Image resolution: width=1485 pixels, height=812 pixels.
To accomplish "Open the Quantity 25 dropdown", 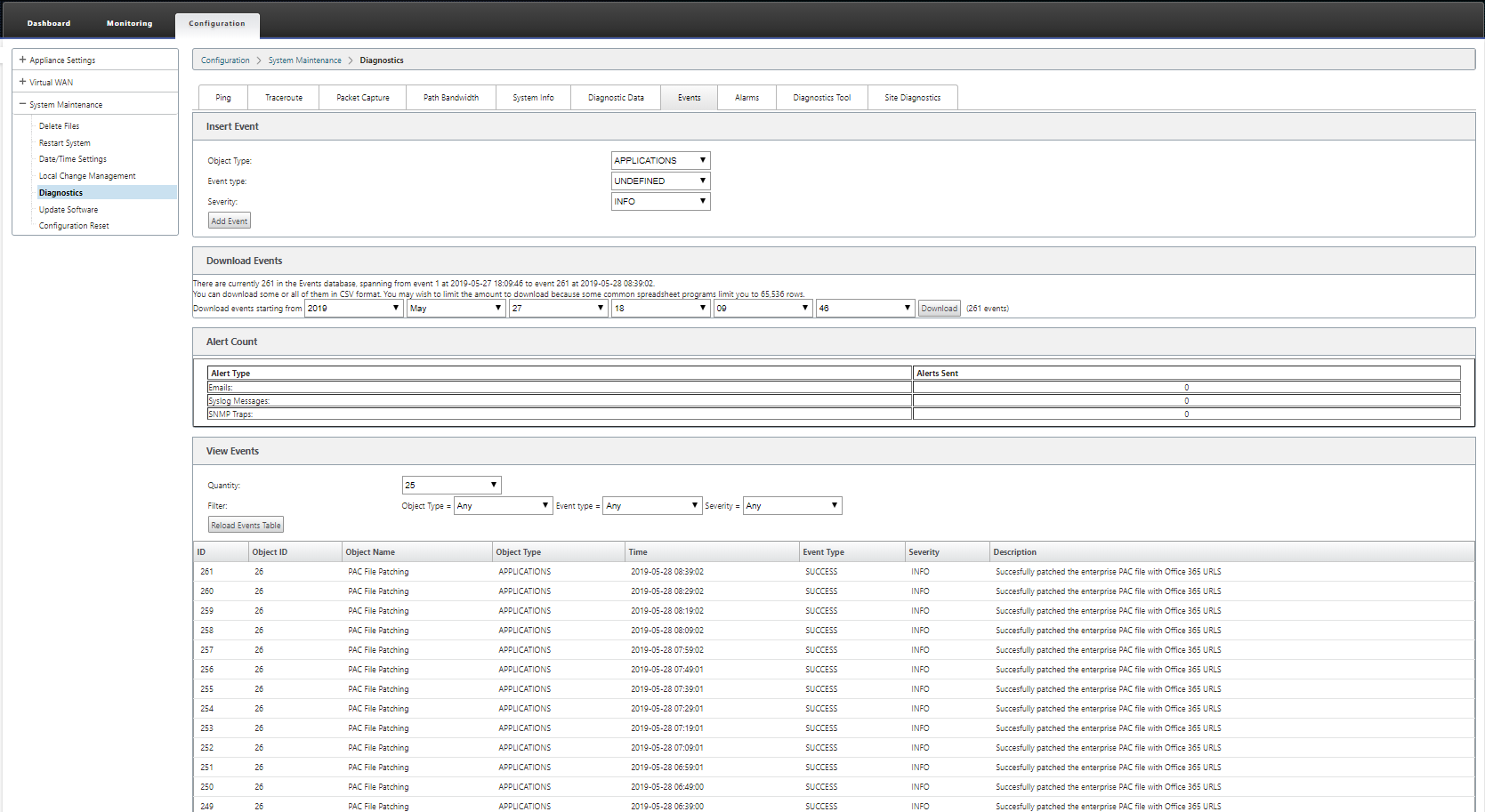I will point(451,485).
